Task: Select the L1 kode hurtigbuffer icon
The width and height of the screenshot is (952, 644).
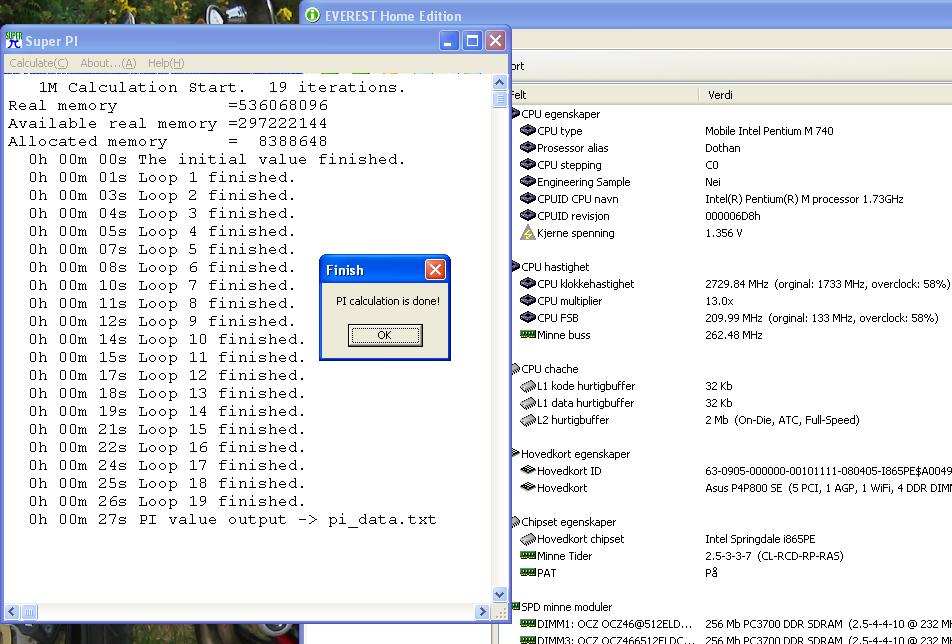Action: coord(528,385)
